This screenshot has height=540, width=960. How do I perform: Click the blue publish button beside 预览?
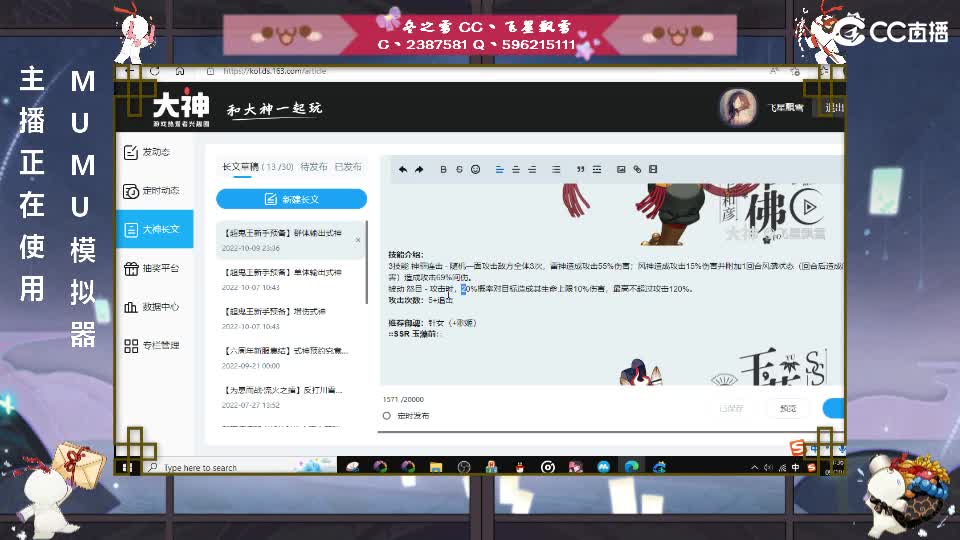(833, 408)
